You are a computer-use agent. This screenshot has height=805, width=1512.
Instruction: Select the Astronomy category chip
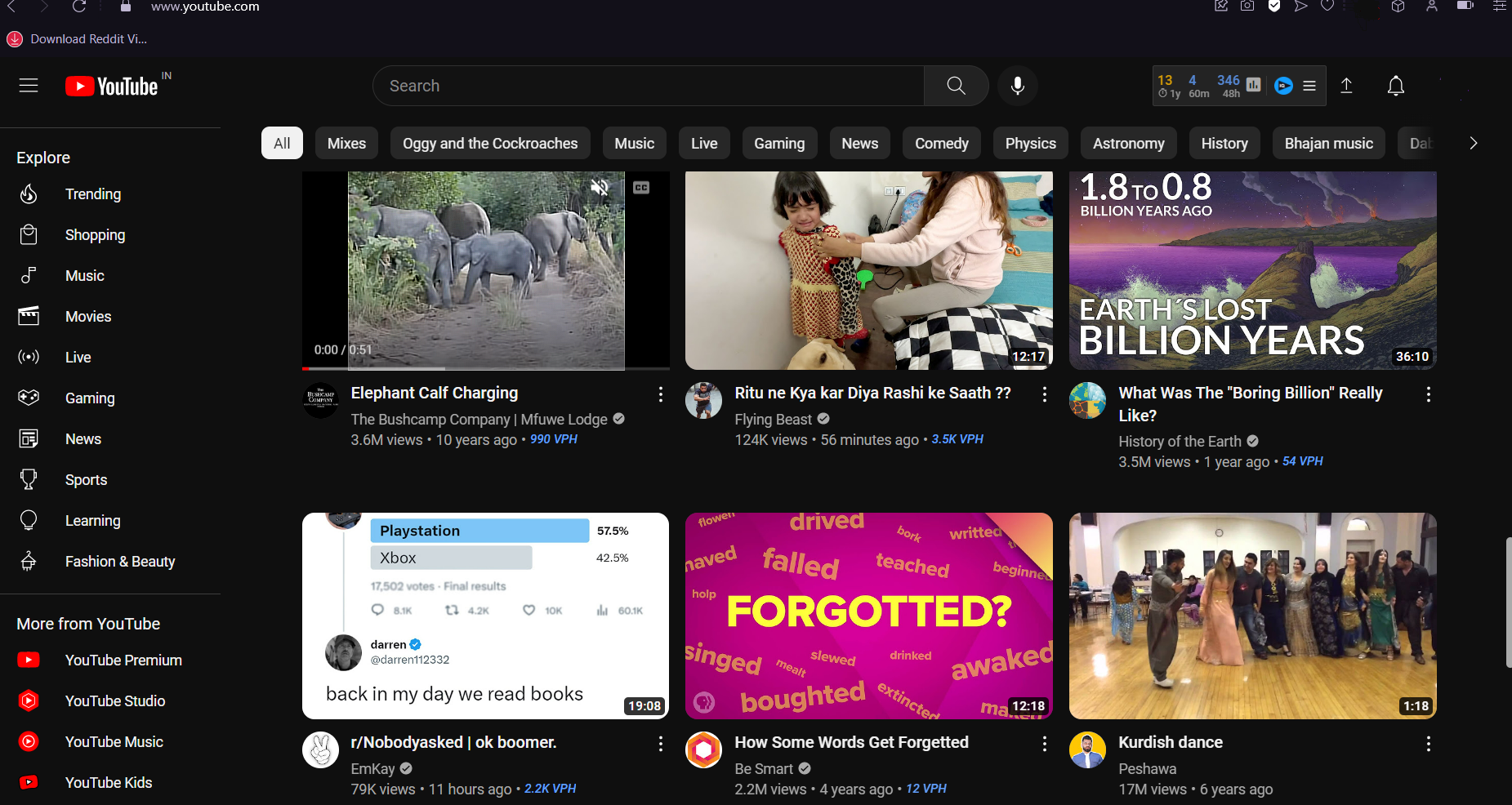(x=1128, y=143)
